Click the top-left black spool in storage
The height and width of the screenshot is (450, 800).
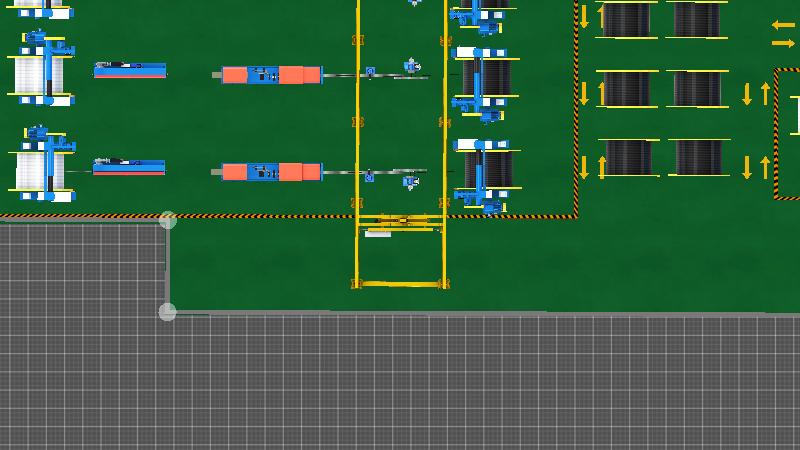[627, 19]
